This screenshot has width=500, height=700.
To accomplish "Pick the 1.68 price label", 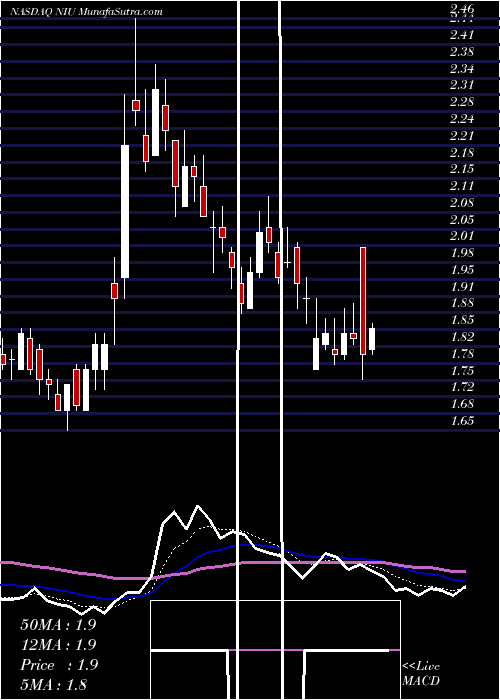I will pos(461,404).
